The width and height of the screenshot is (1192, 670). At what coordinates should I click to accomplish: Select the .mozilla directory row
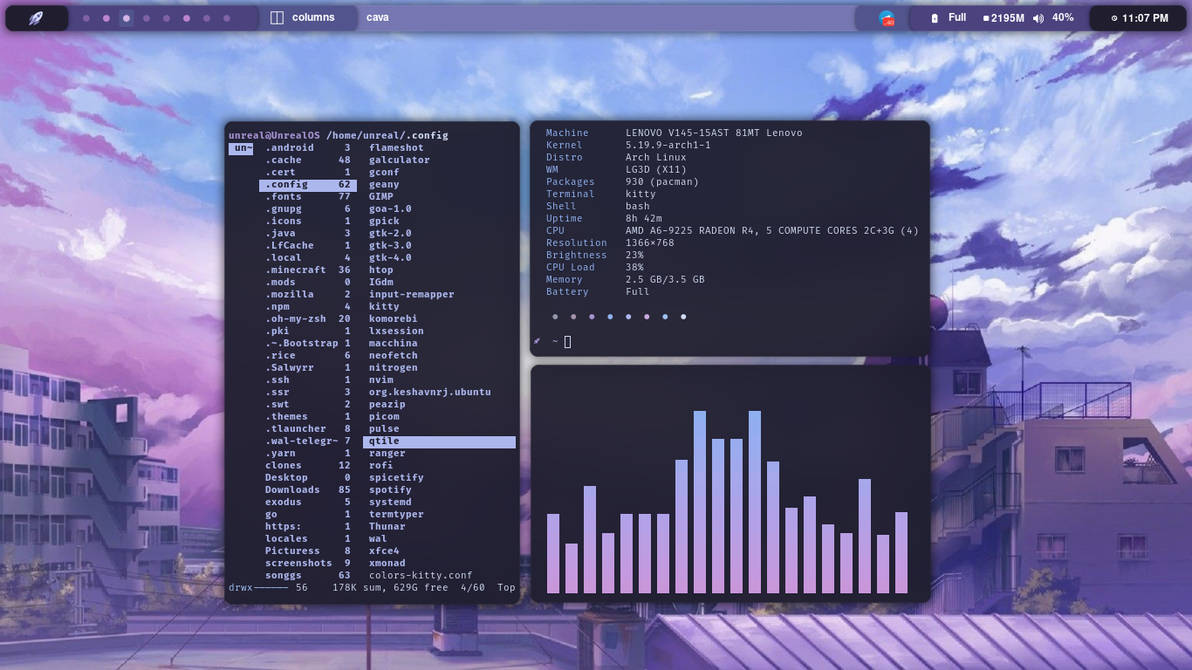pos(308,294)
